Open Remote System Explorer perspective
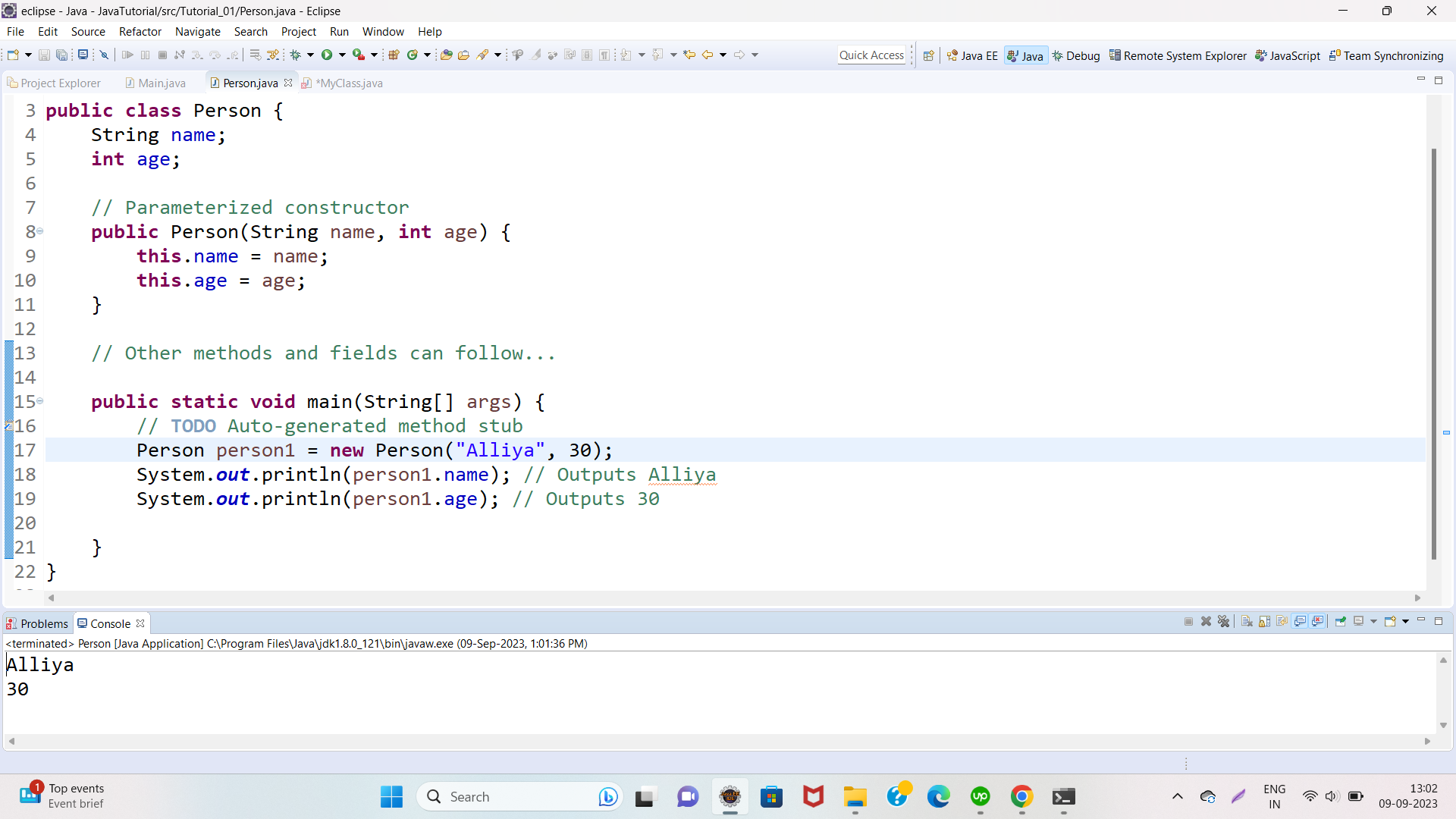 pyautogui.click(x=1178, y=55)
